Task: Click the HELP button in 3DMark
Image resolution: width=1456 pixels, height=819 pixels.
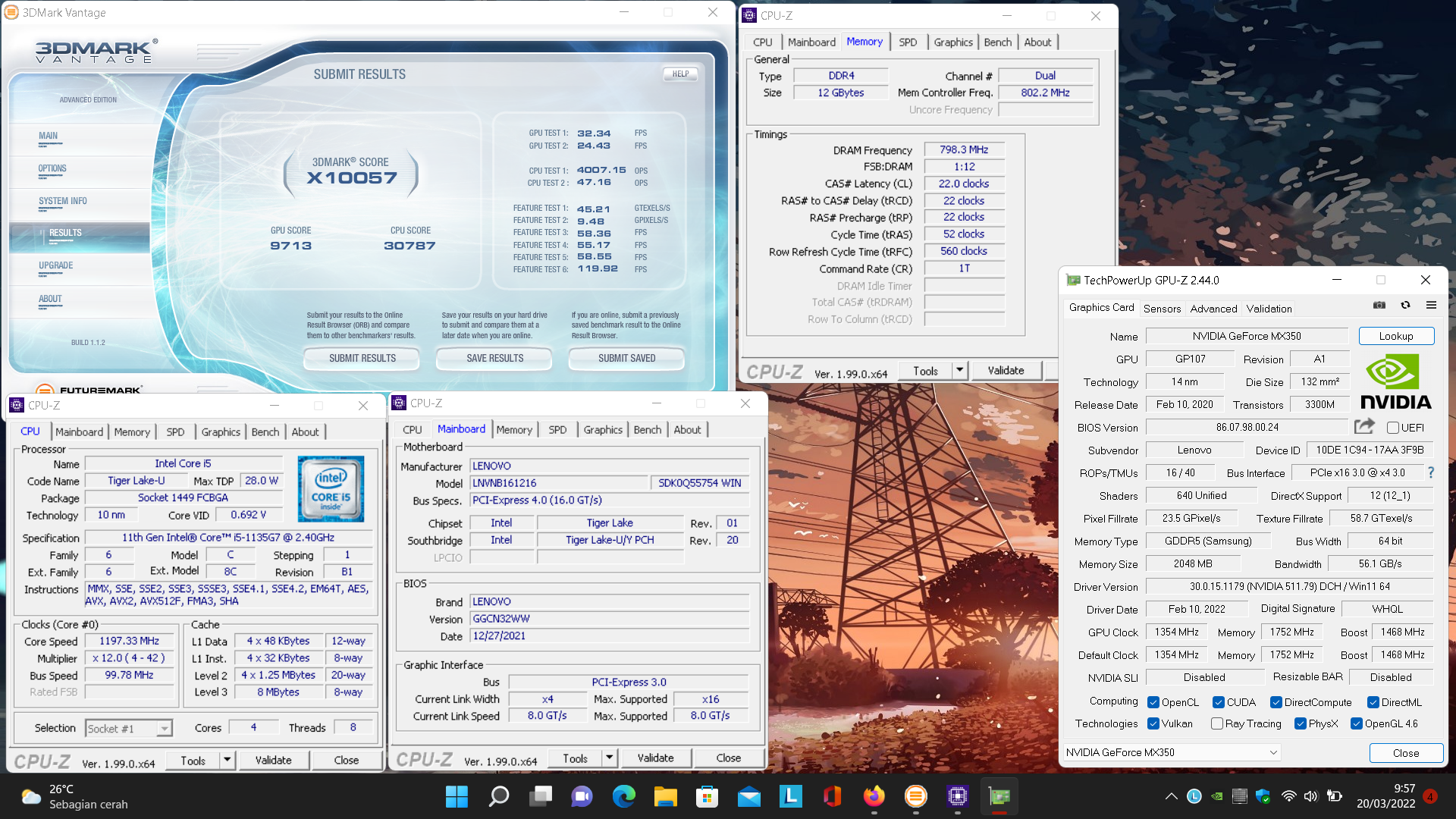Action: (680, 74)
